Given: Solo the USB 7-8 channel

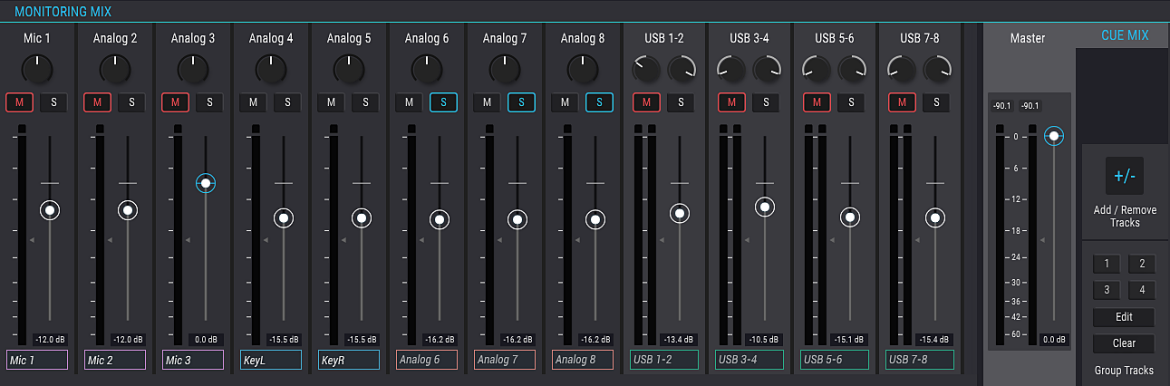Looking at the screenshot, I should coord(936,102).
